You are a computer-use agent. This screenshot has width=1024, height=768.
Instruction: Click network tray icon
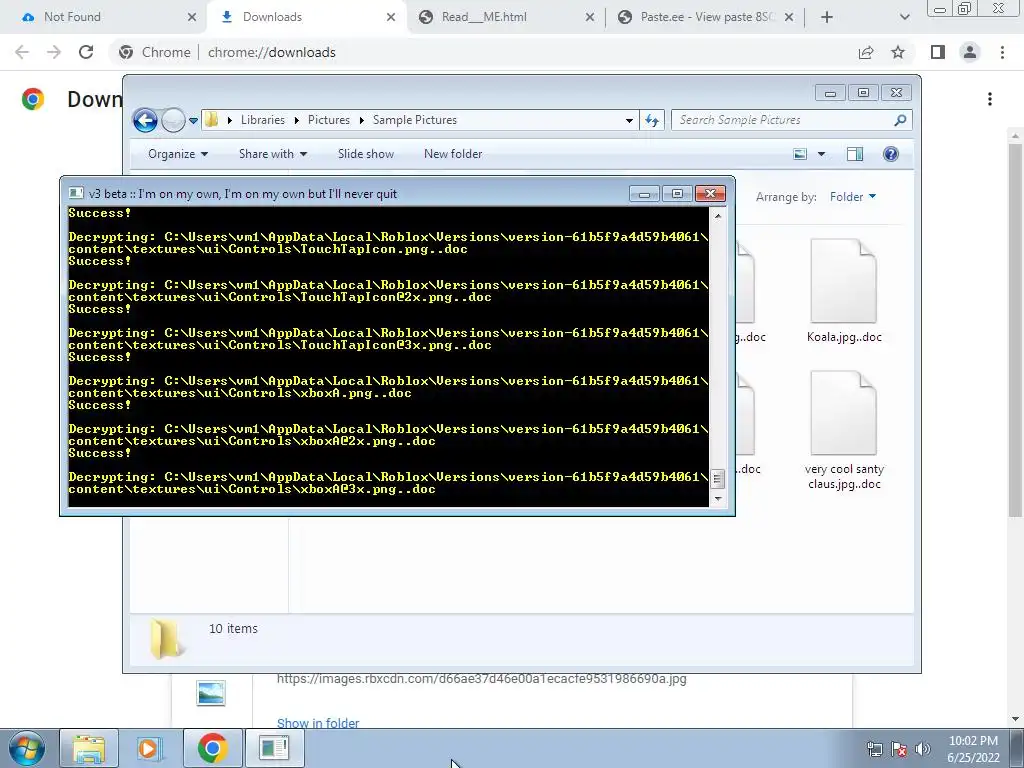point(874,749)
